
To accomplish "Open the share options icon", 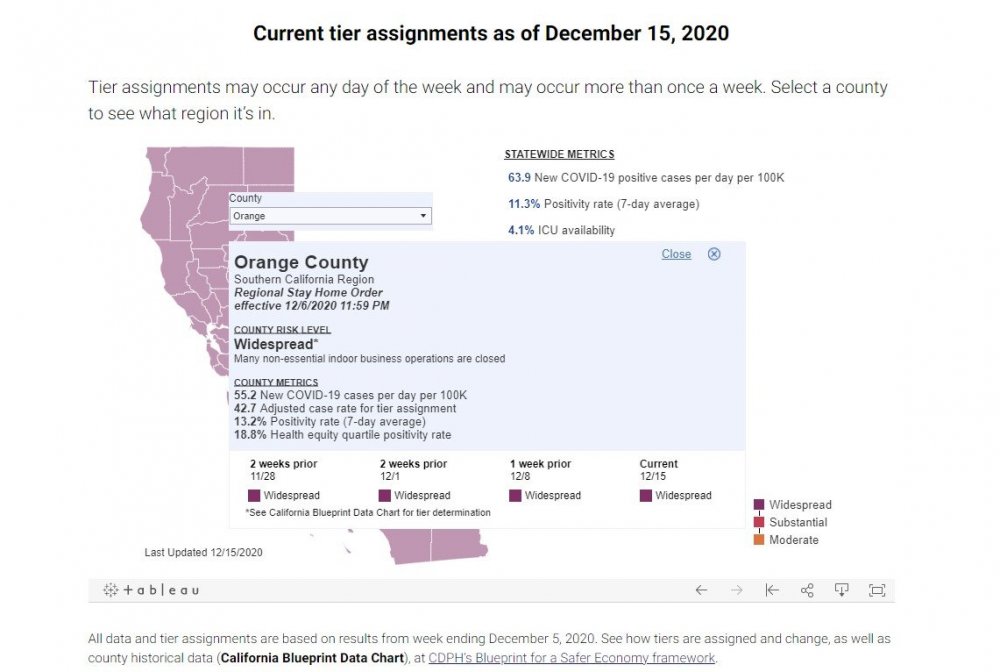I will pos(806,590).
